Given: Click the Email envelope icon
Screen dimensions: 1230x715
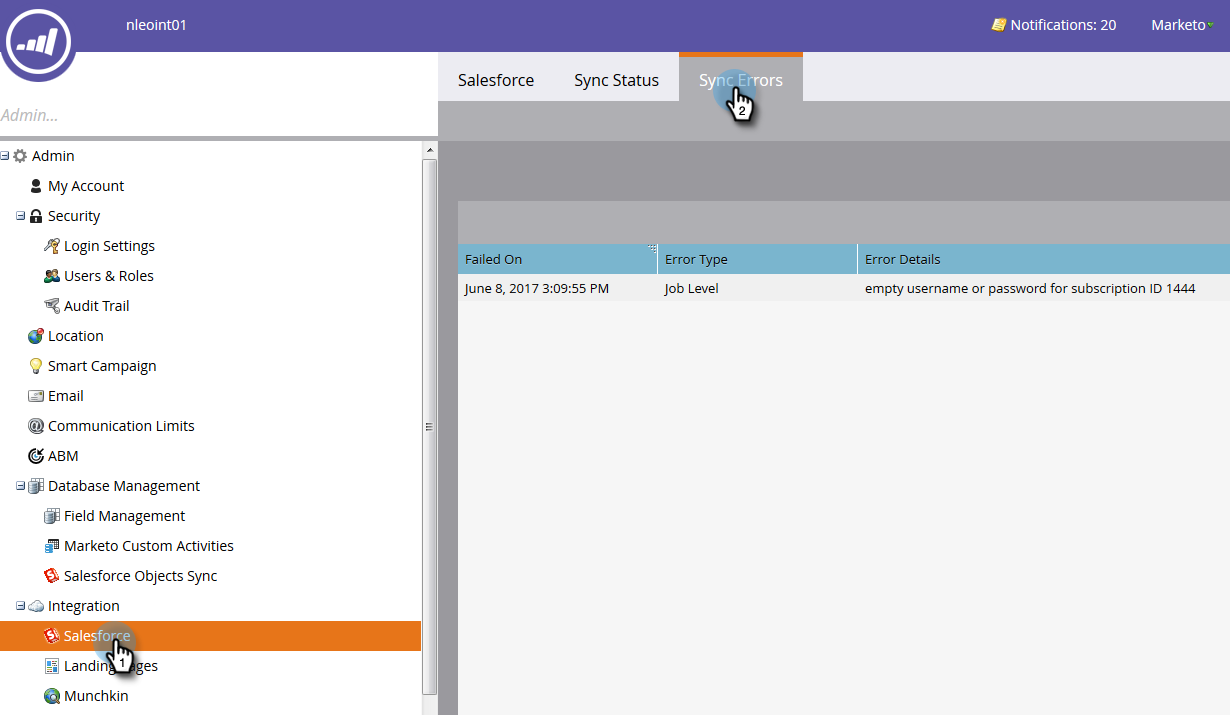Looking at the screenshot, I should pos(36,396).
